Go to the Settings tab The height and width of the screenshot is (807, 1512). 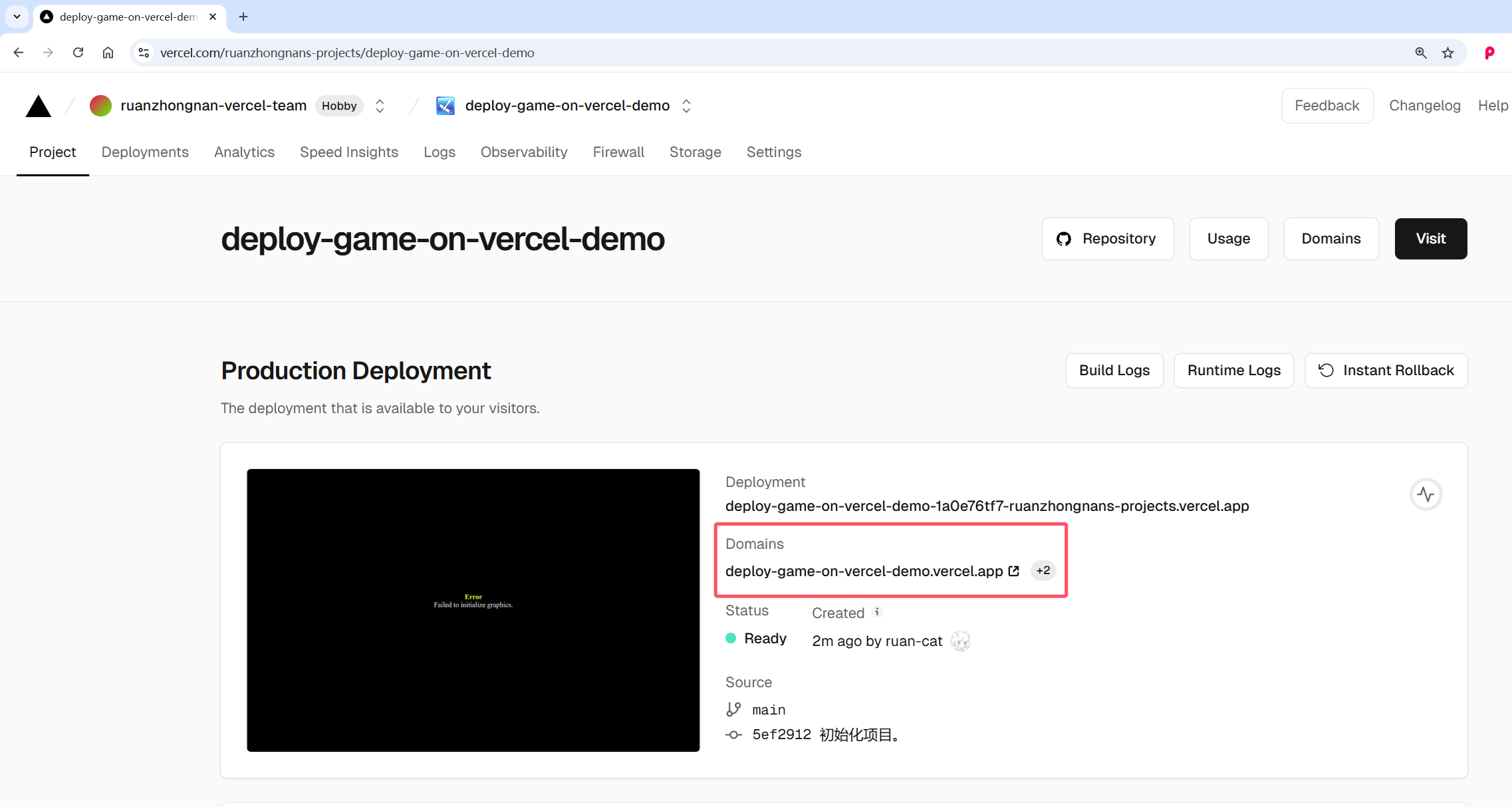[774, 152]
